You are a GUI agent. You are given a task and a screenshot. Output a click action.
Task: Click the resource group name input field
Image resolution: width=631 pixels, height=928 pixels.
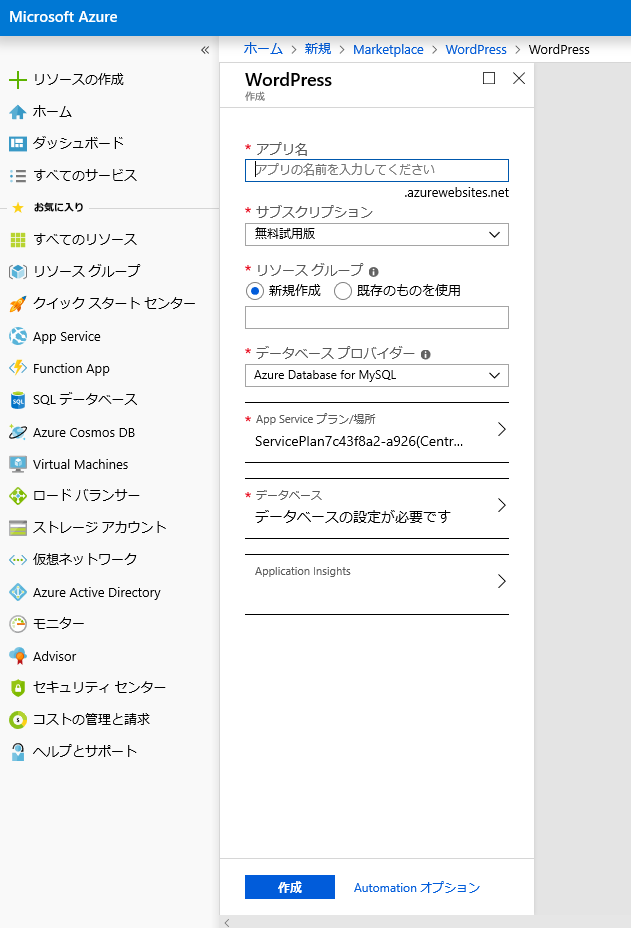click(376, 317)
